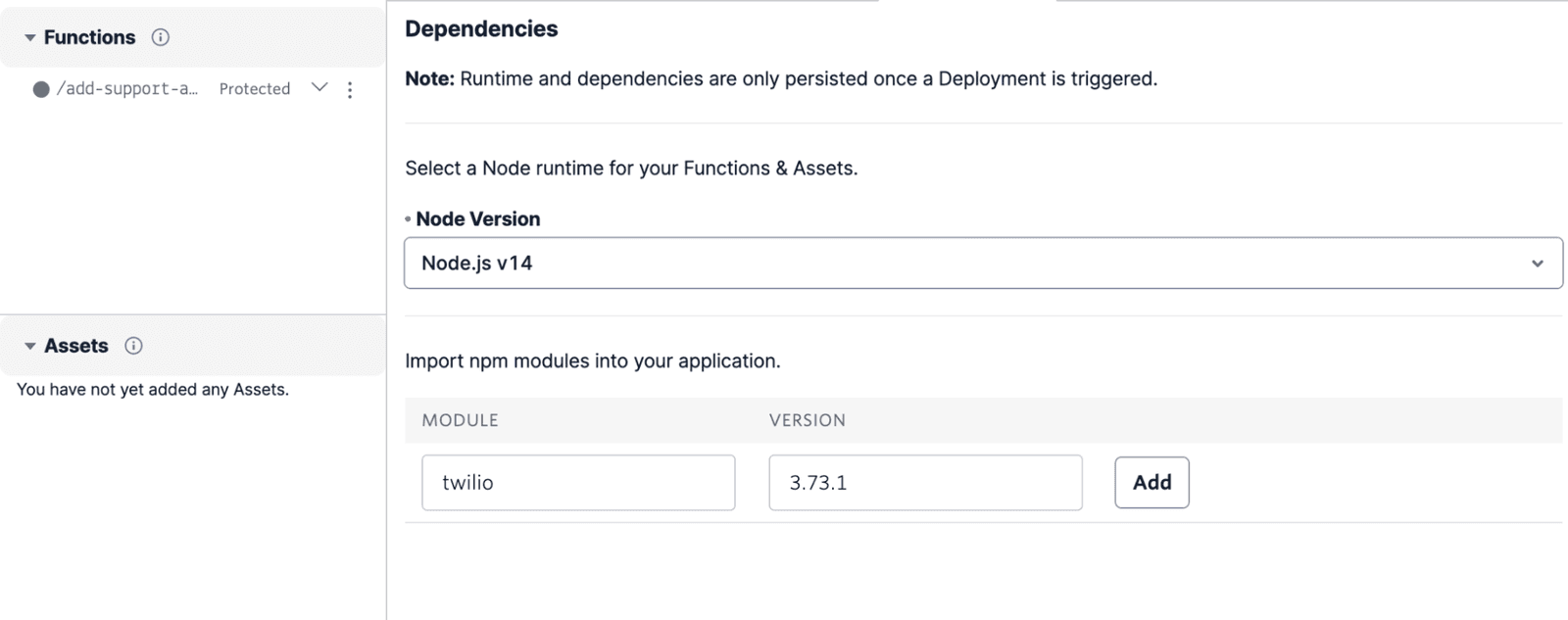The image size is (1568, 620).
Task: Click the Protected visibility label
Action: (x=255, y=89)
